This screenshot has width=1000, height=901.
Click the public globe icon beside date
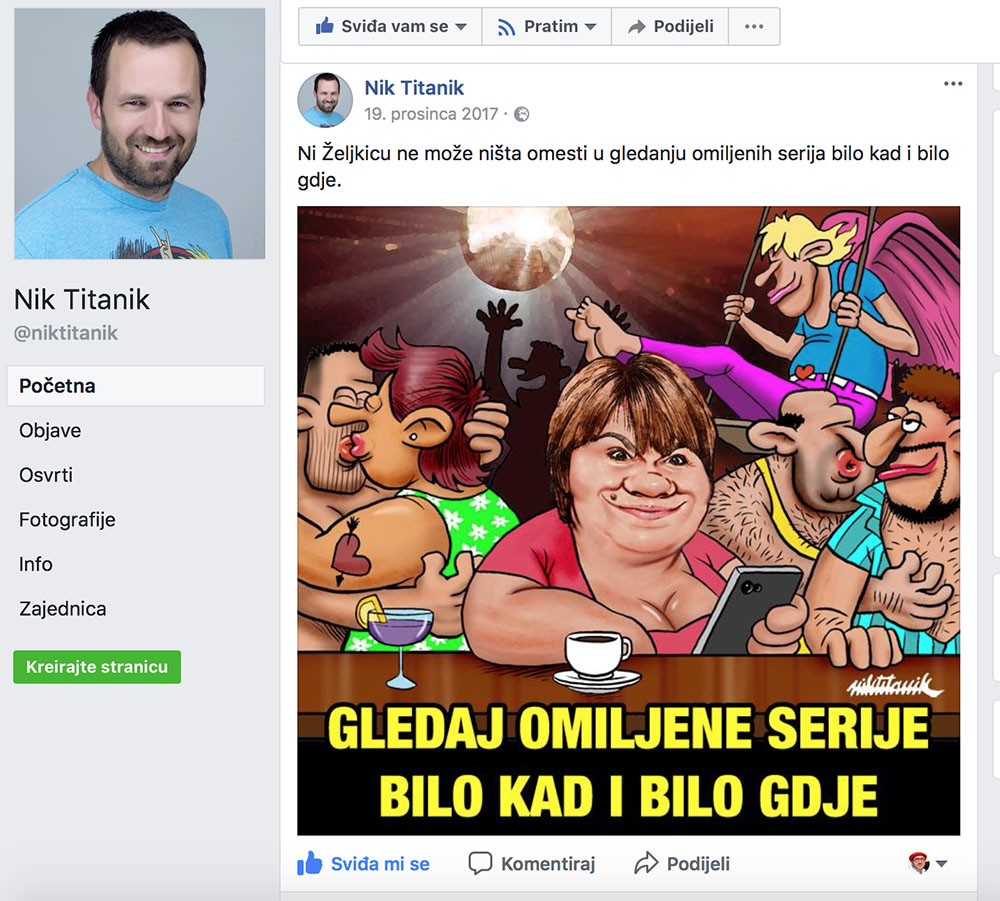[522, 114]
